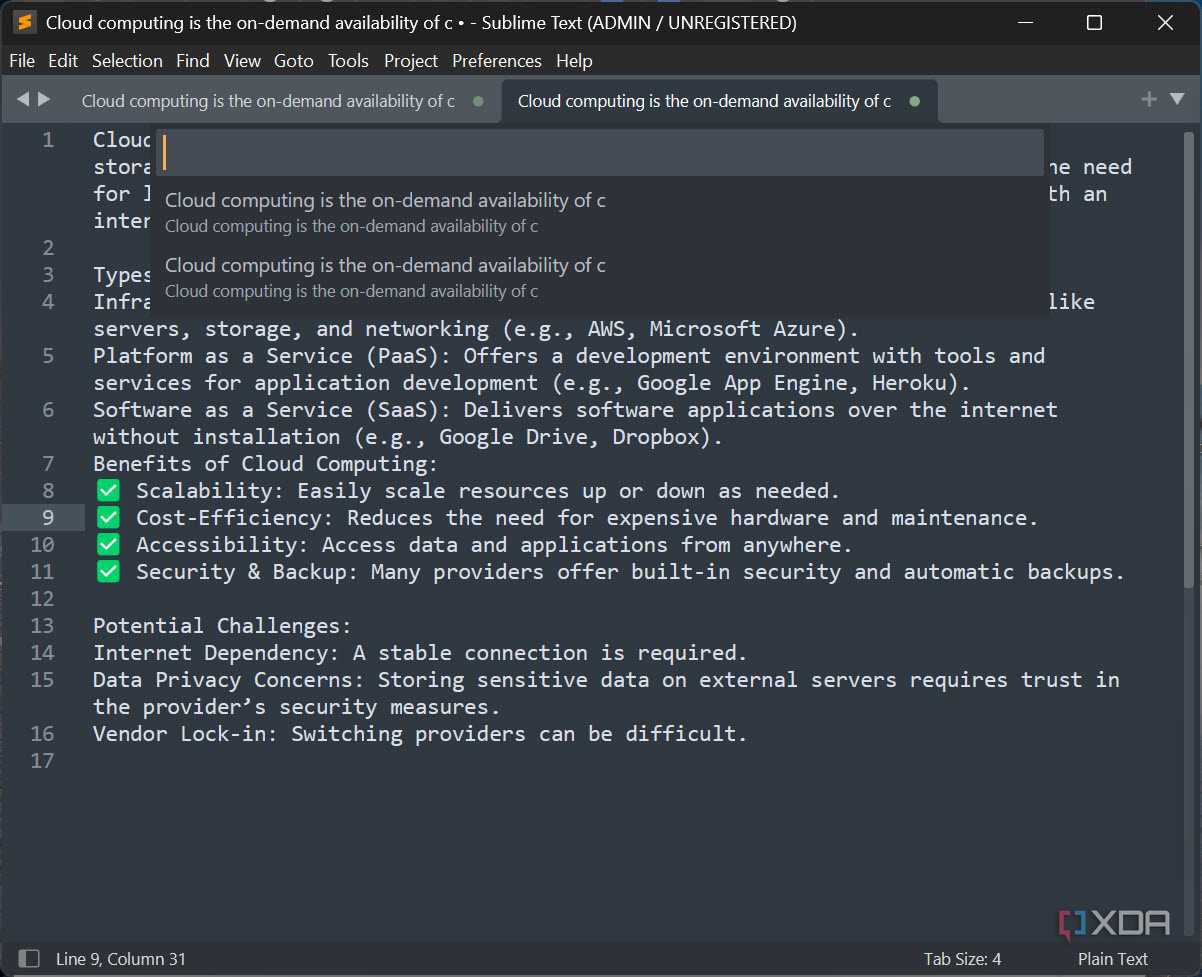The image size is (1202, 977).
Task: Click the check mark emoji before Cost-Efficiency
Action: pyautogui.click(x=108, y=517)
